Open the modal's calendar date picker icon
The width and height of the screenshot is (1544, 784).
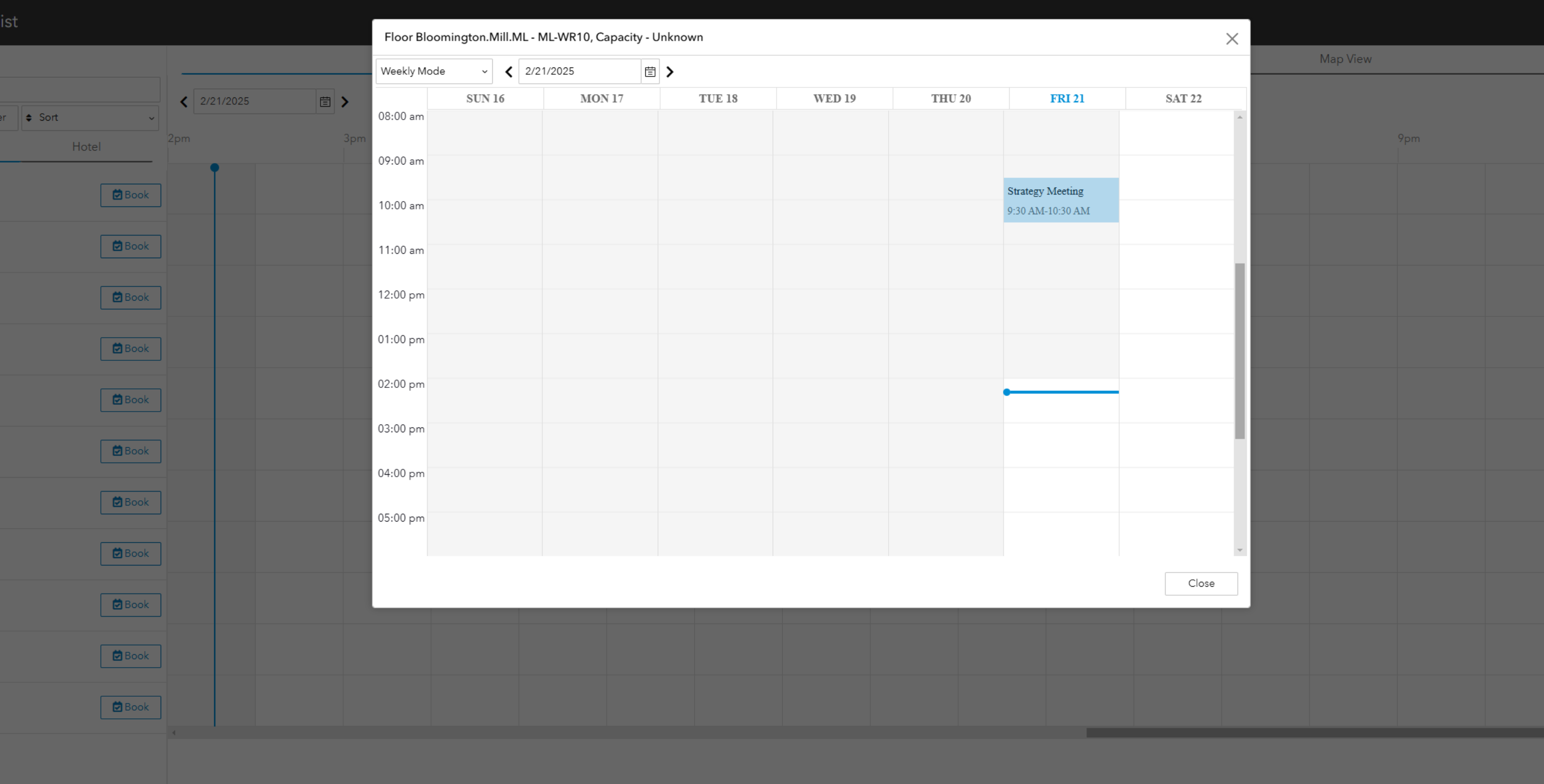(x=650, y=72)
